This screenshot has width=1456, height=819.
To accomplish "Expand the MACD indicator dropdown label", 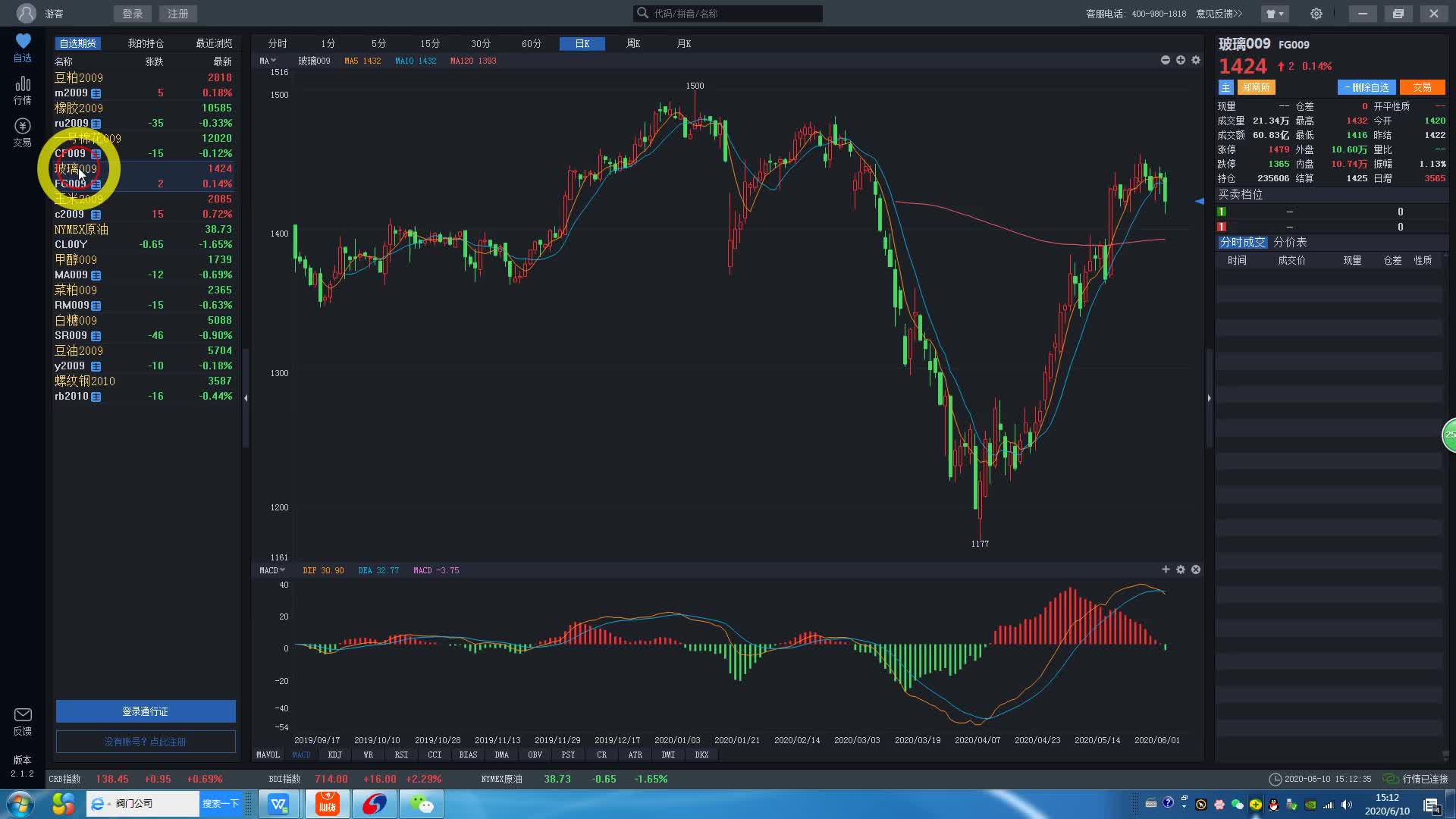I will [x=272, y=570].
